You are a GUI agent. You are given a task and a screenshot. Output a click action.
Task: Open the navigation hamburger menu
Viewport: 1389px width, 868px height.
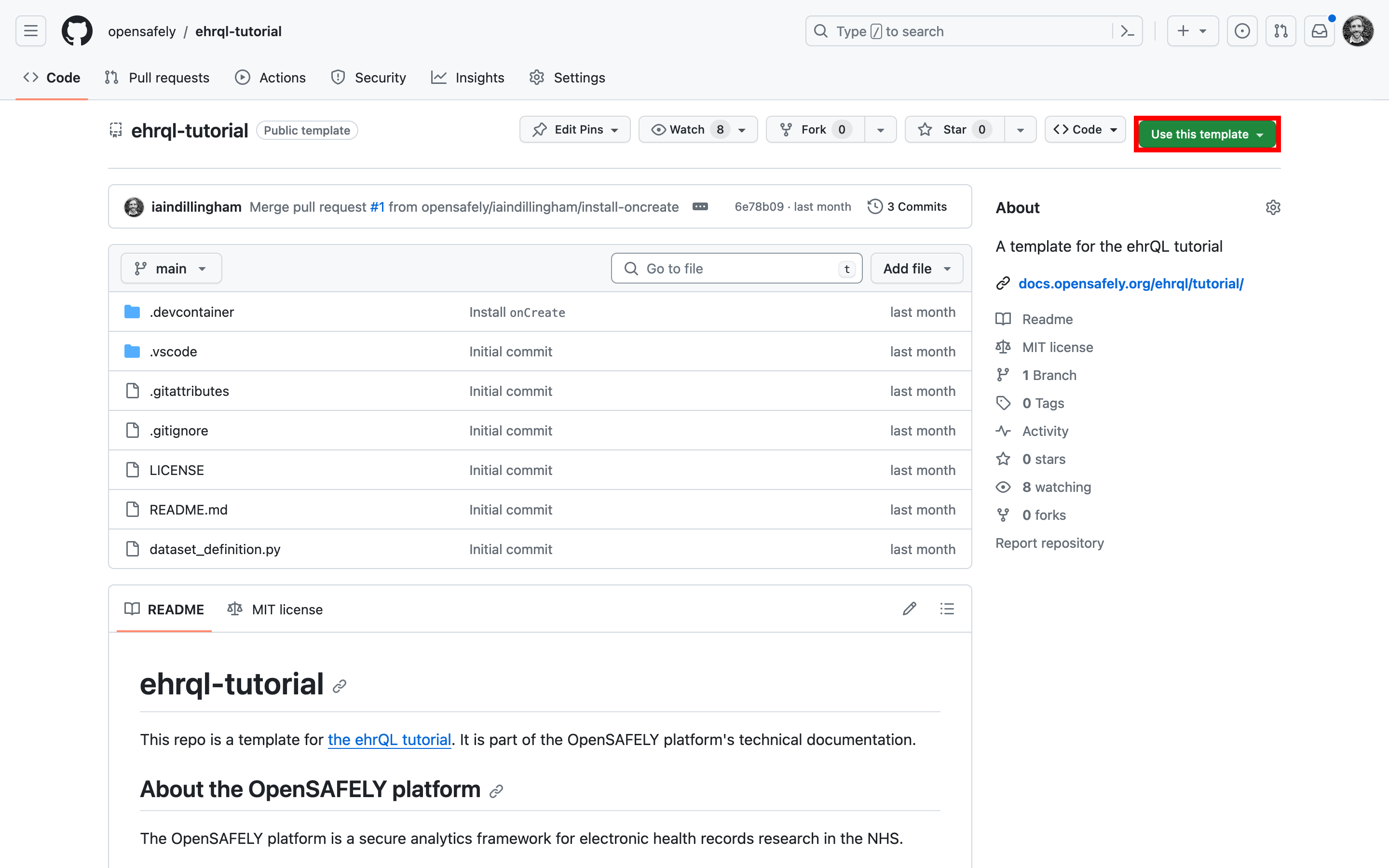[30, 31]
